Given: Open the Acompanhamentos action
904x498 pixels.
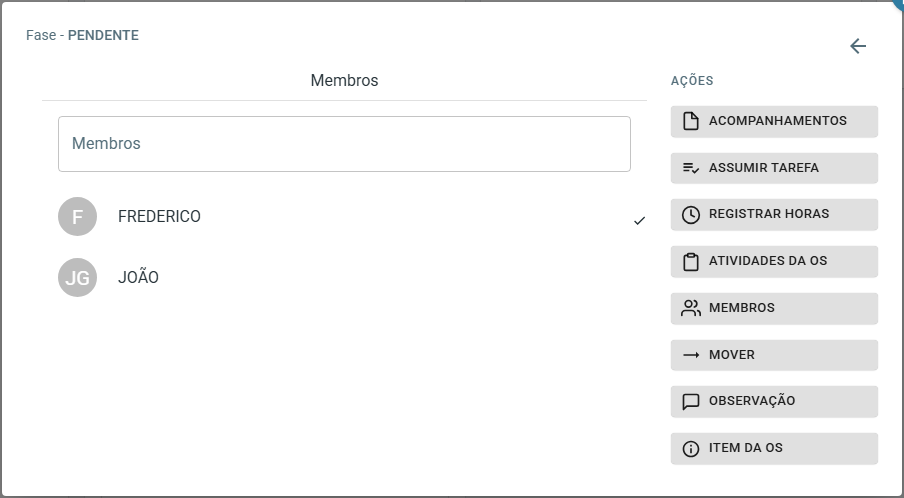Looking at the screenshot, I should click(x=774, y=121).
